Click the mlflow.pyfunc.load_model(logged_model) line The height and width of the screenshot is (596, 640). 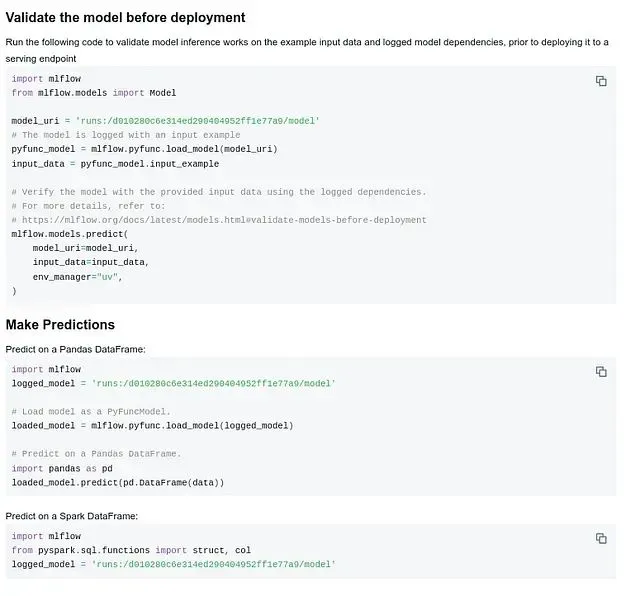(x=152, y=425)
